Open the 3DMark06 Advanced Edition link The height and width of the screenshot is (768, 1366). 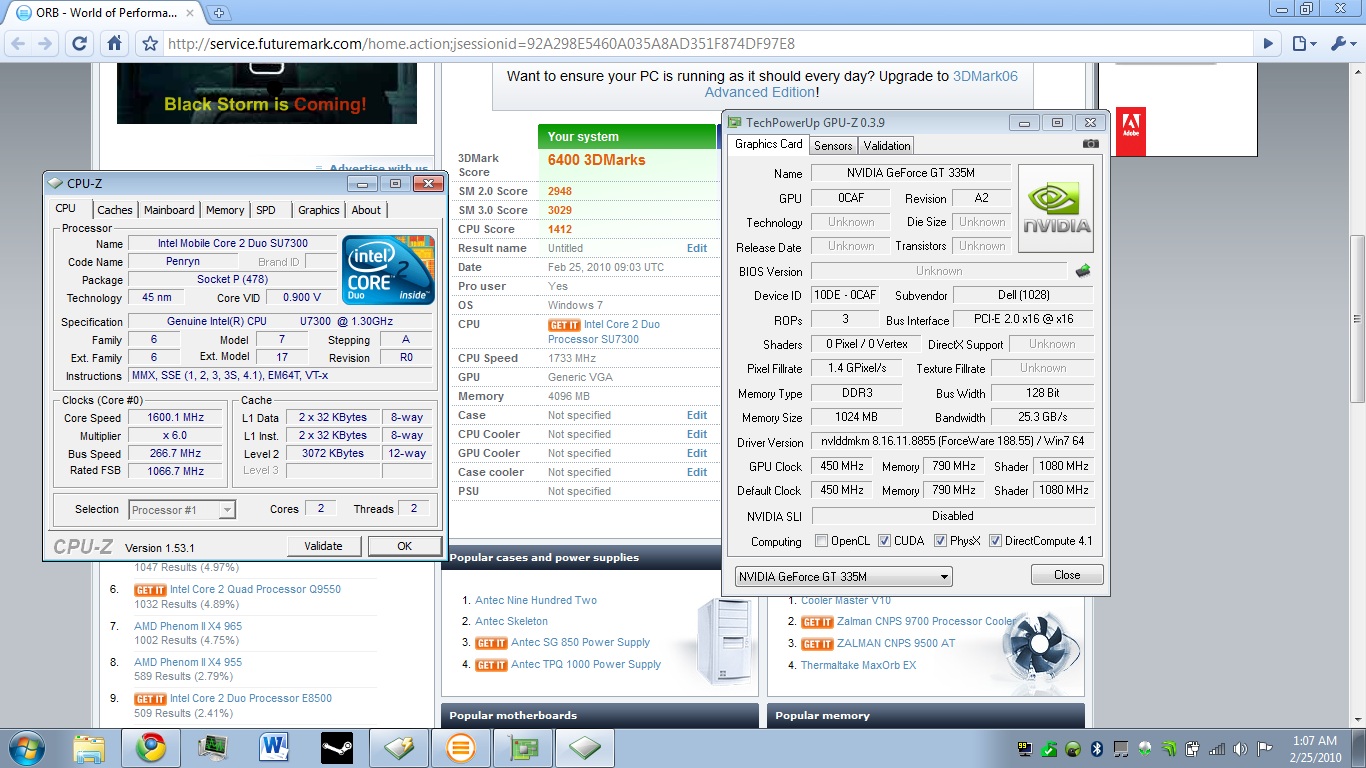(861, 84)
